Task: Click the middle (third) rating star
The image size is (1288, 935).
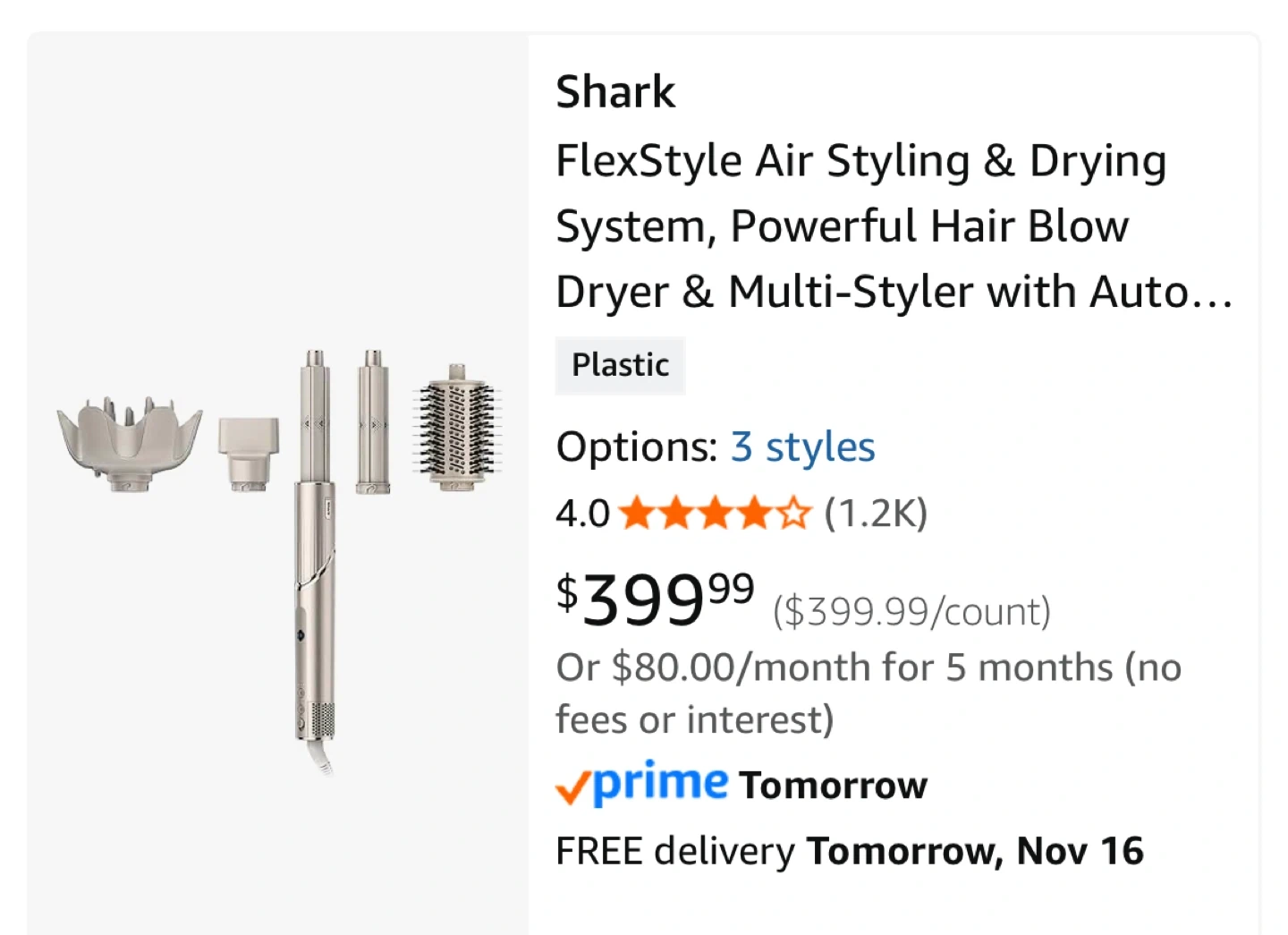Action: [x=716, y=514]
